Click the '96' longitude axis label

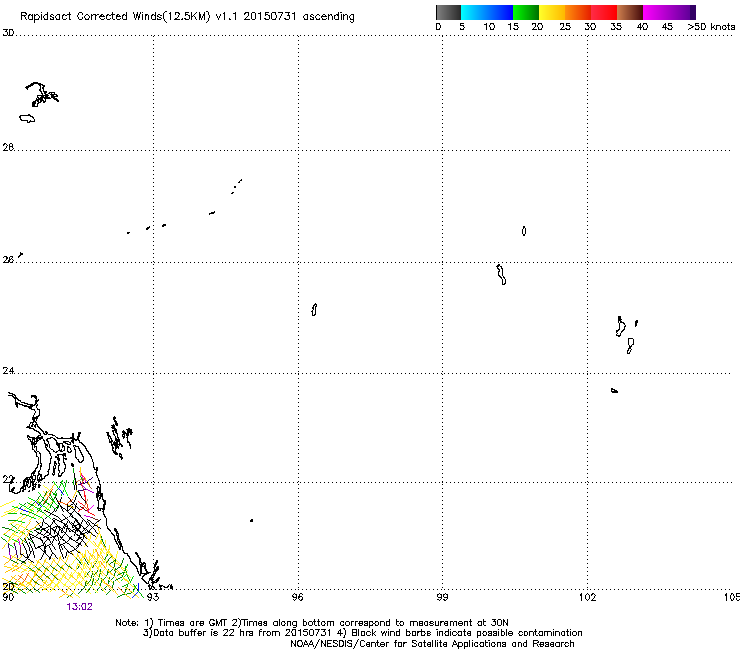(x=298, y=597)
